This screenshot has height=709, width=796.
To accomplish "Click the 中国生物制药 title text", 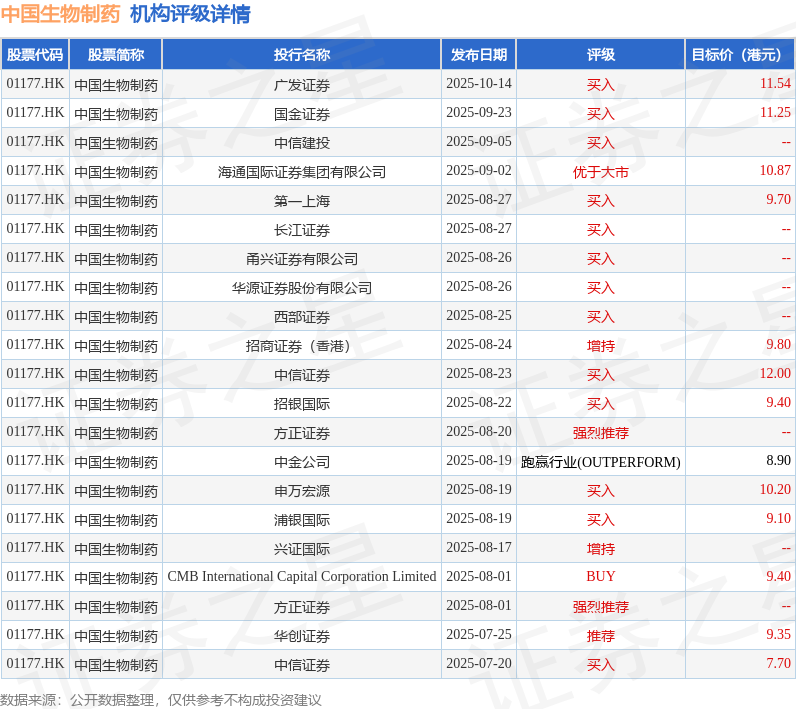I will coord(60,14).
